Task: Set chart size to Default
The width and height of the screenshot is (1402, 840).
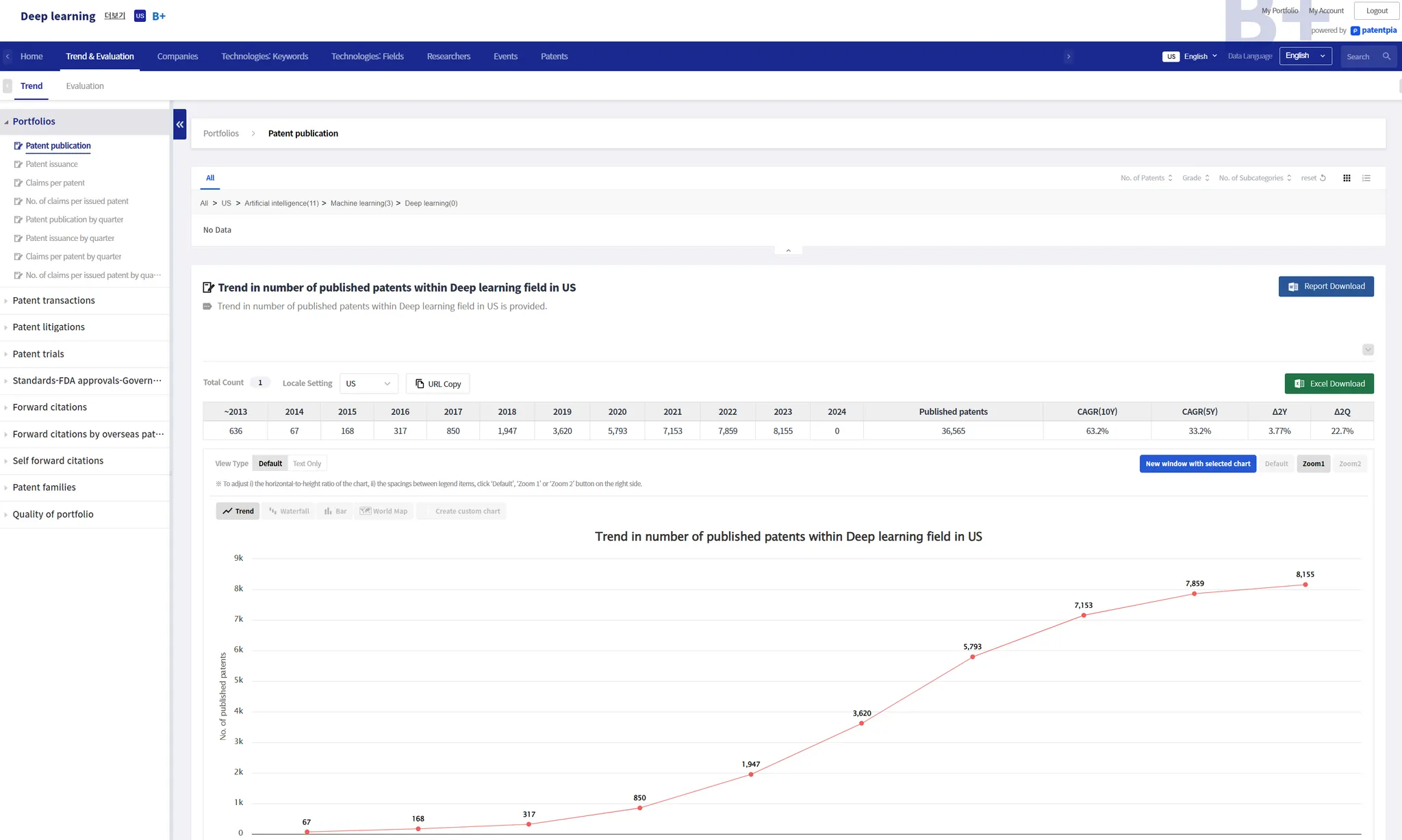Action: coord(1276,463)
